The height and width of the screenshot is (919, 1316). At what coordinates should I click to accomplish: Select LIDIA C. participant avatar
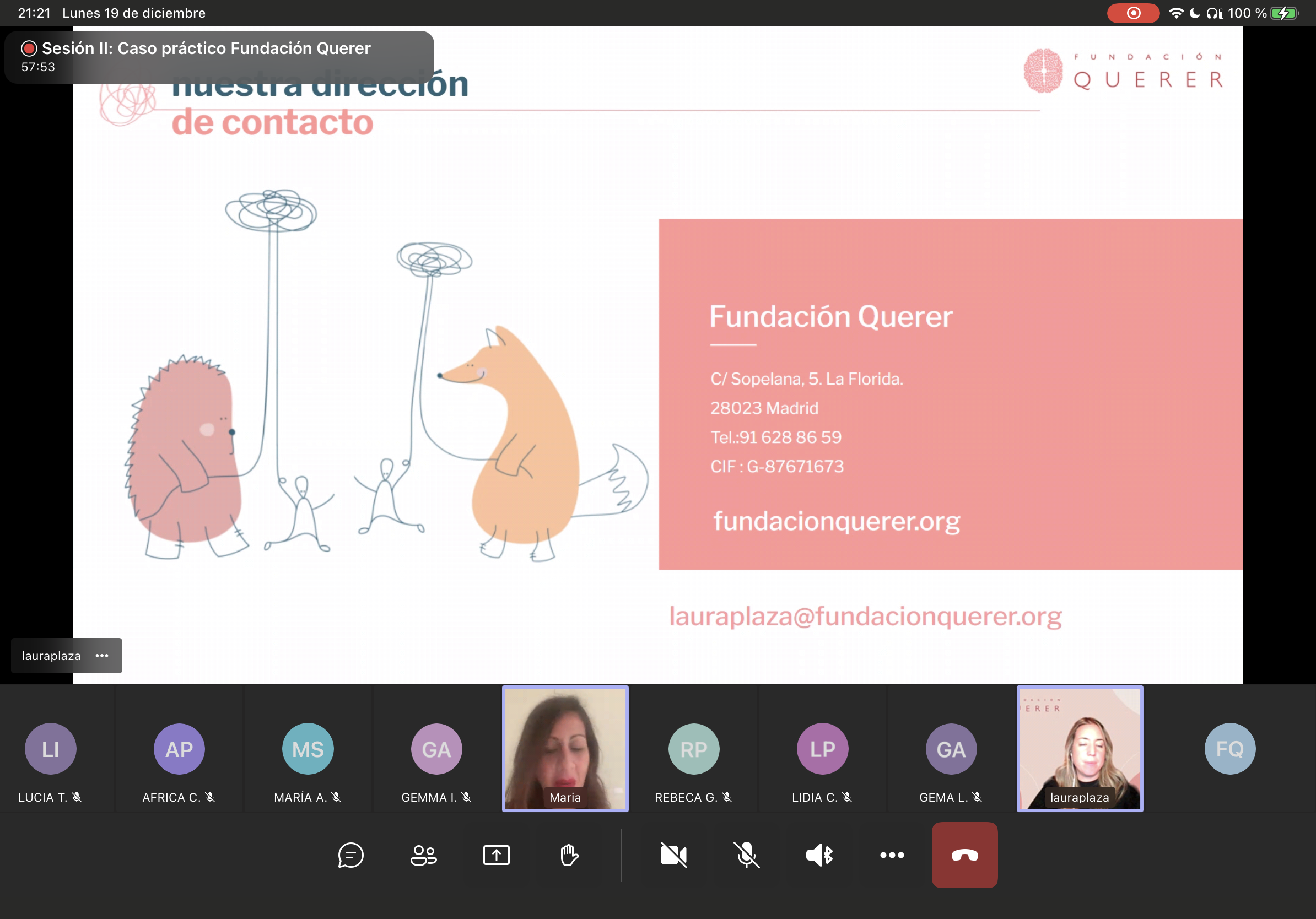[822, 749]
